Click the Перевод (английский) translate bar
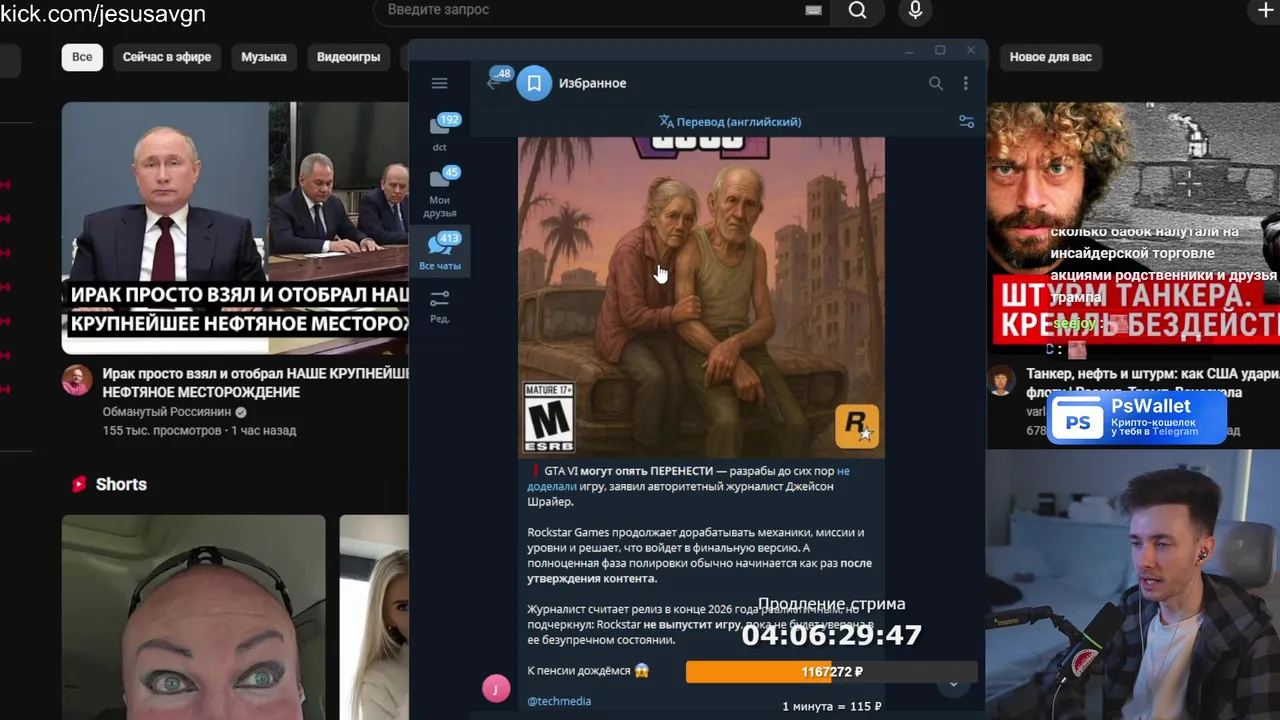Viewport: 1280px width, 720px height. [730, 121]
